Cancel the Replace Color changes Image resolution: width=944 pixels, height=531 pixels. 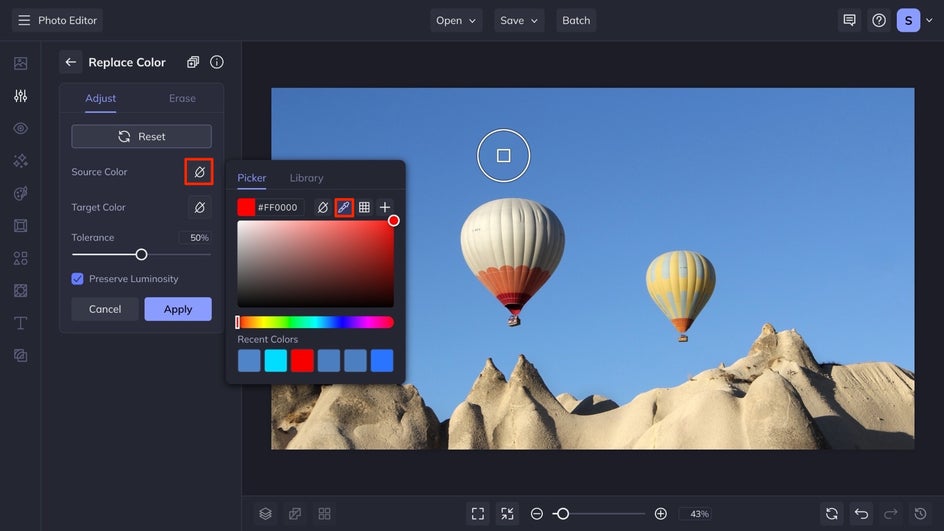click(105, 309)
